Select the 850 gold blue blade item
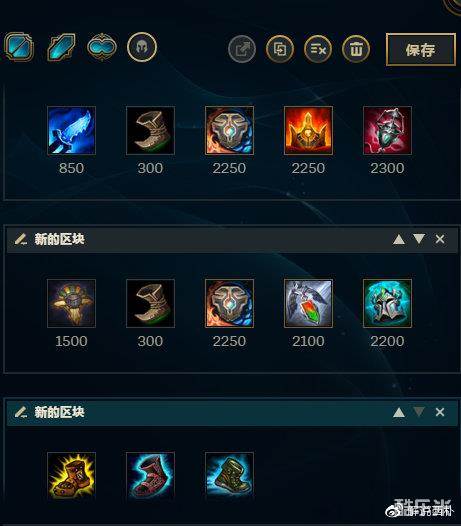Screen dimensions: 461x526 tap(71, 130)
